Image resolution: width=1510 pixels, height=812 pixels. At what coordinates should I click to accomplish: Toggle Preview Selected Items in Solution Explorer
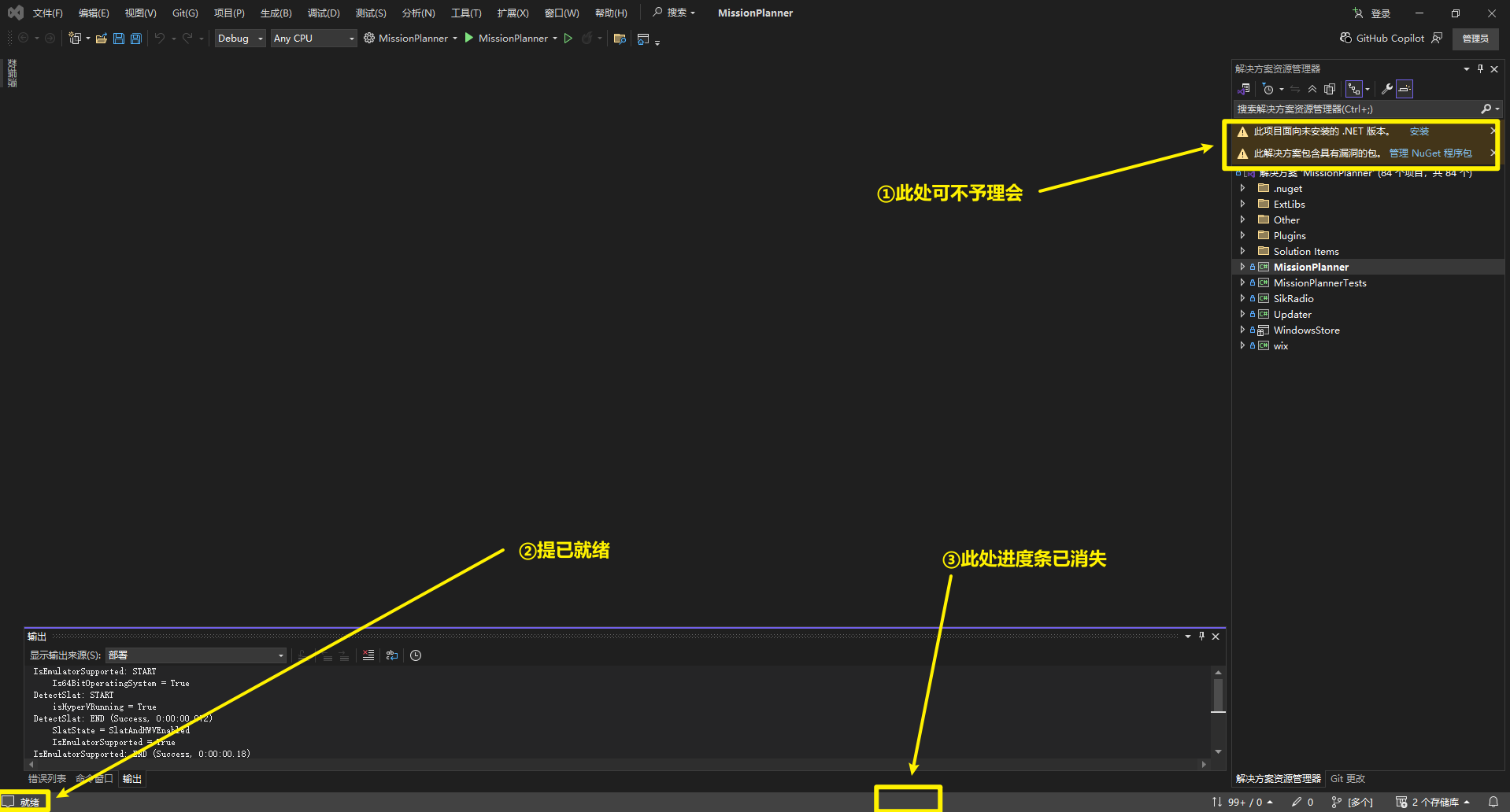[1405, 89]
